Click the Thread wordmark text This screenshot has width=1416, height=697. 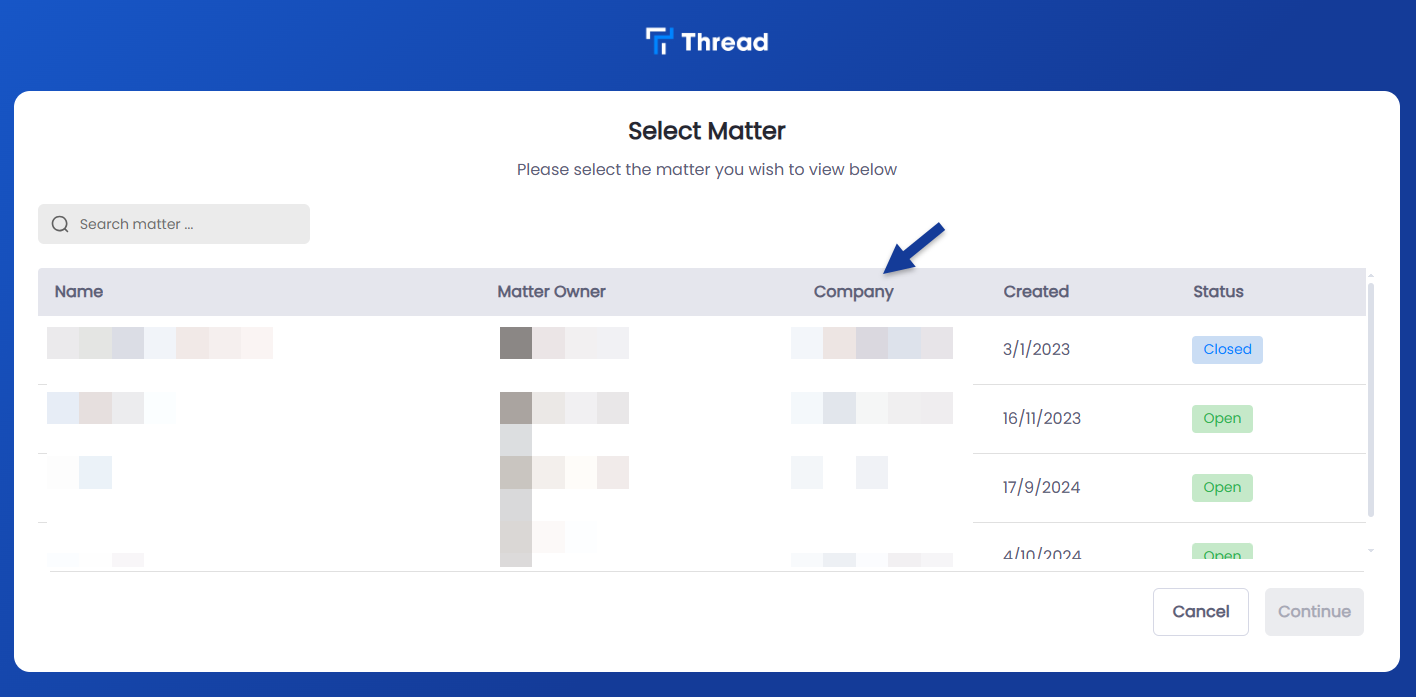[725, 42]
